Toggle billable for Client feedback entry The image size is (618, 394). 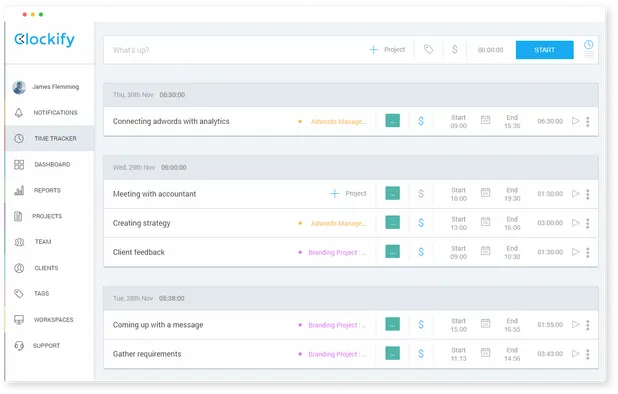[x=421, y=252]
